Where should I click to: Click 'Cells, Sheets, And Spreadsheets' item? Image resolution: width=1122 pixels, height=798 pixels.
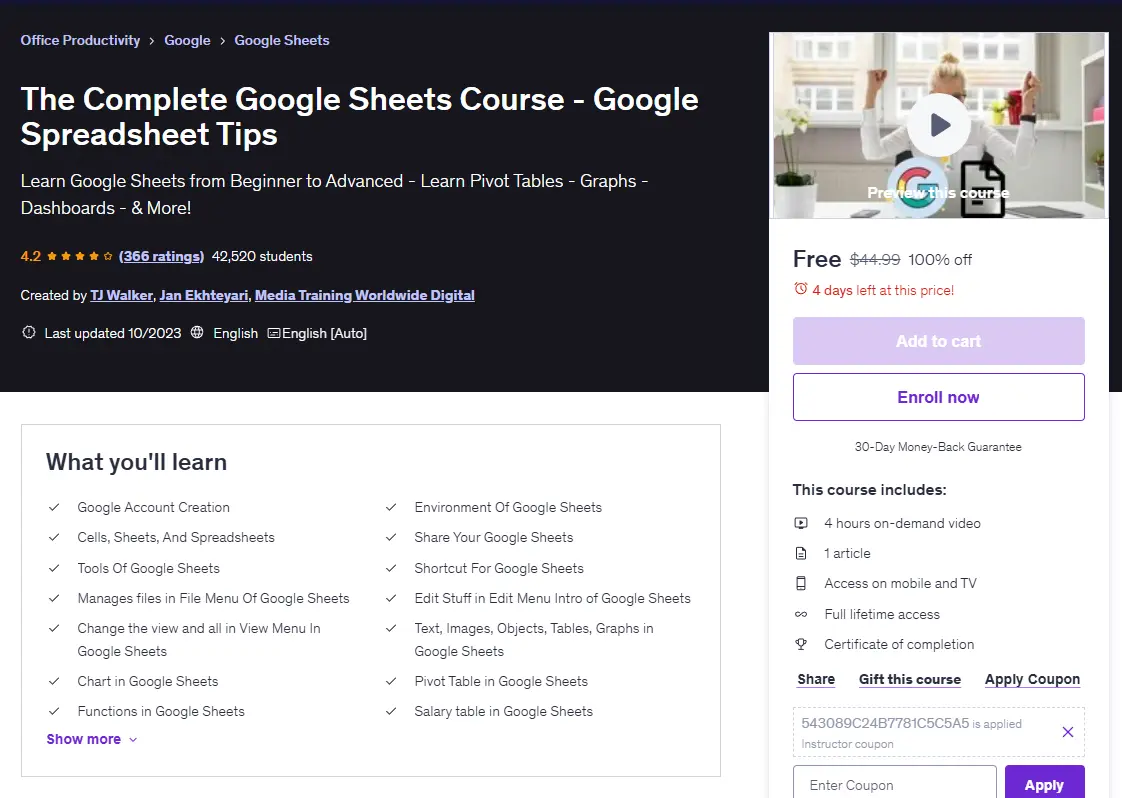176,537
